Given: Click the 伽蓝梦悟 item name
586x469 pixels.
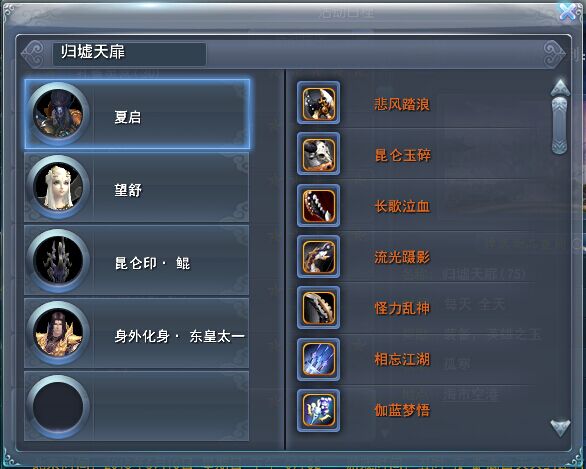Looking at the screenshot, I should coord(402,410).
